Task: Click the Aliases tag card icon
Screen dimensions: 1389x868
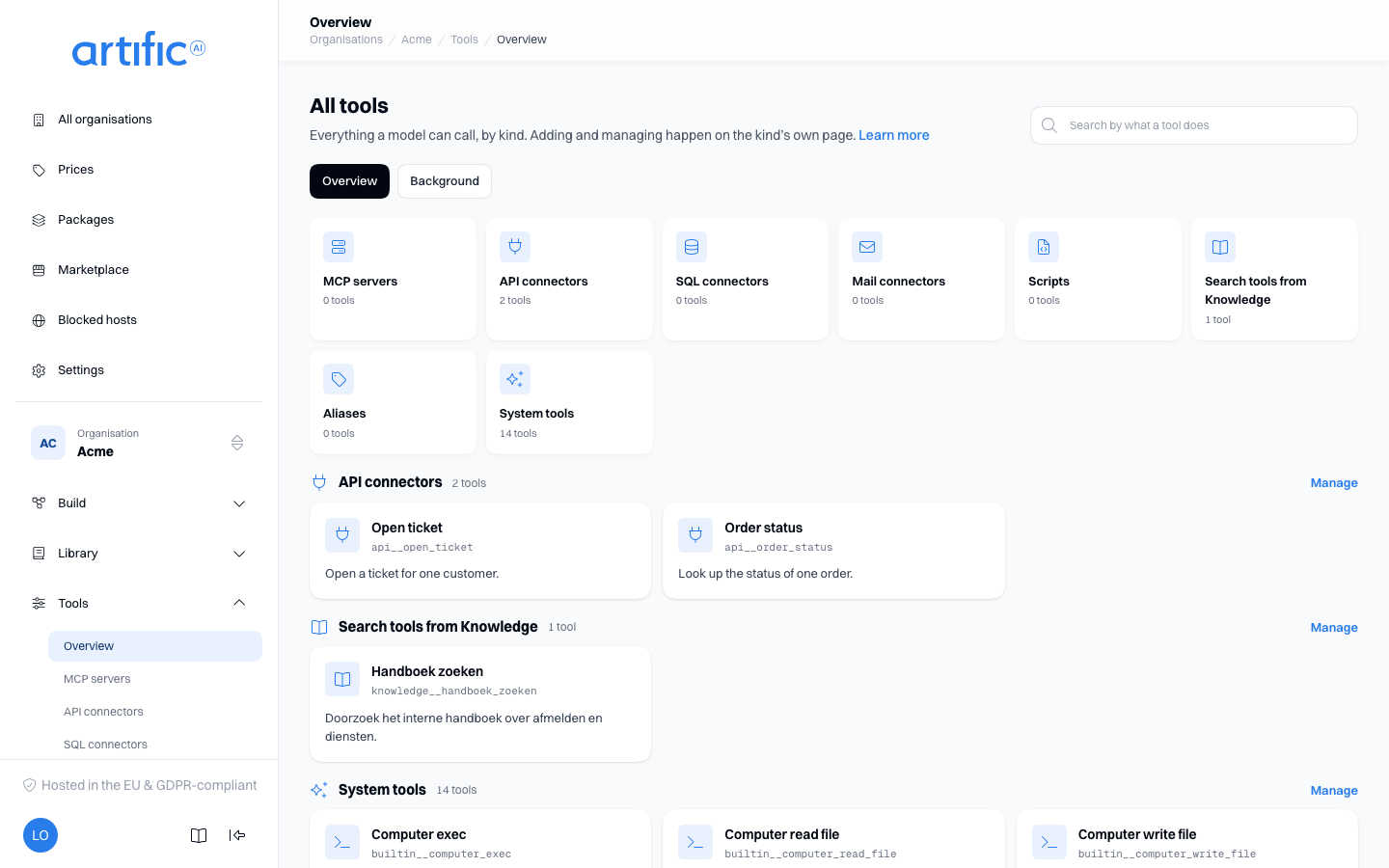Action: click(339, 379)
